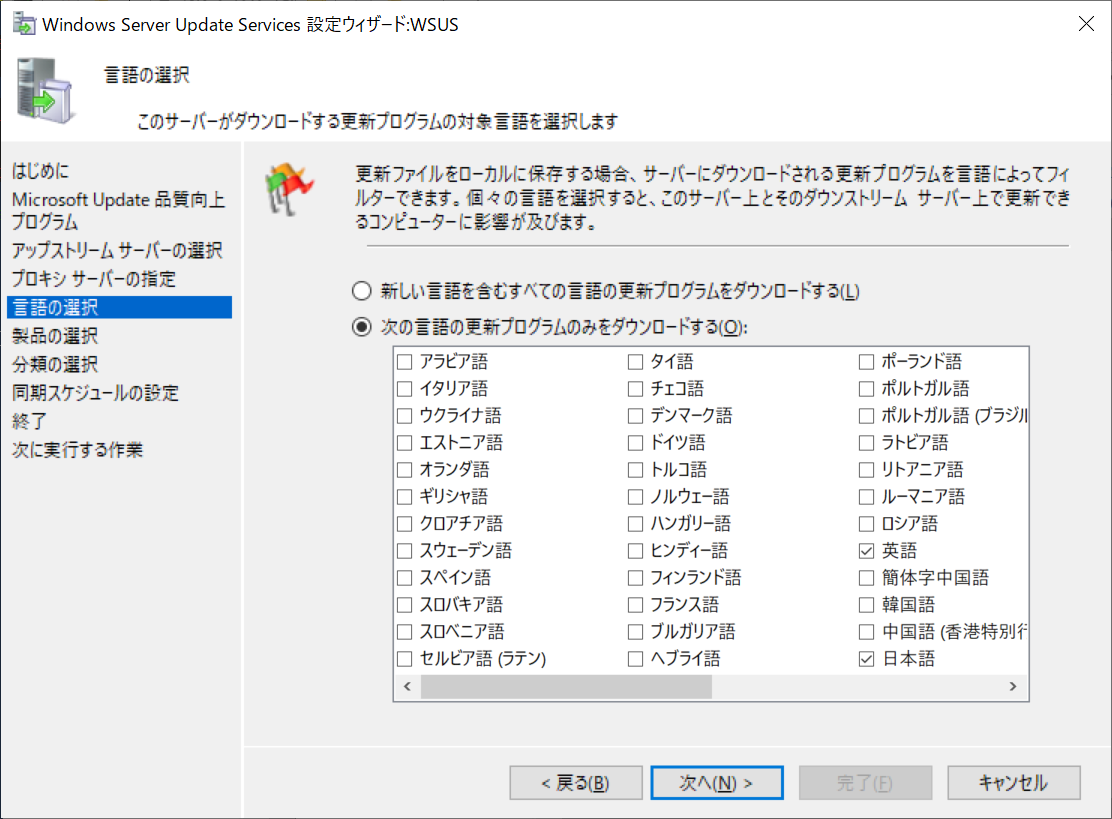Check the セルビア語 (ラテン) checkbox
Screen dimensions: 1112x819
[x=404, y=659]
